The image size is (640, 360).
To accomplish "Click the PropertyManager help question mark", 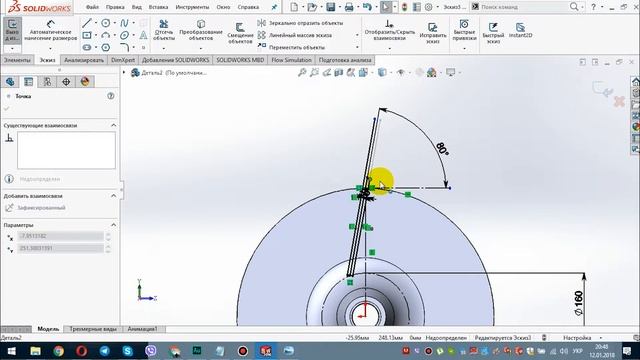I will pyautogui.click(x=111, y=96).
